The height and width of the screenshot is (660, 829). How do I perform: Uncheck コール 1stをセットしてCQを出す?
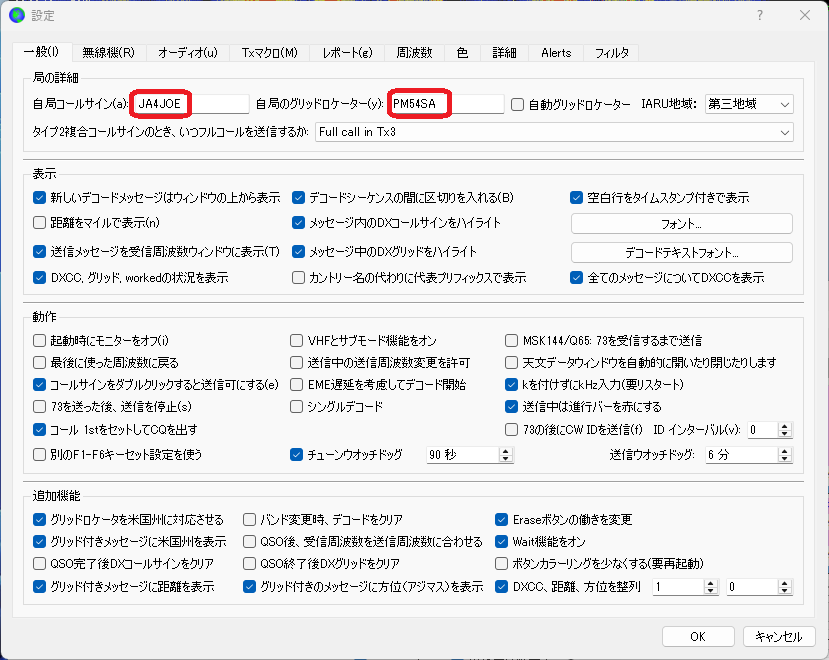tap(40, 429)
